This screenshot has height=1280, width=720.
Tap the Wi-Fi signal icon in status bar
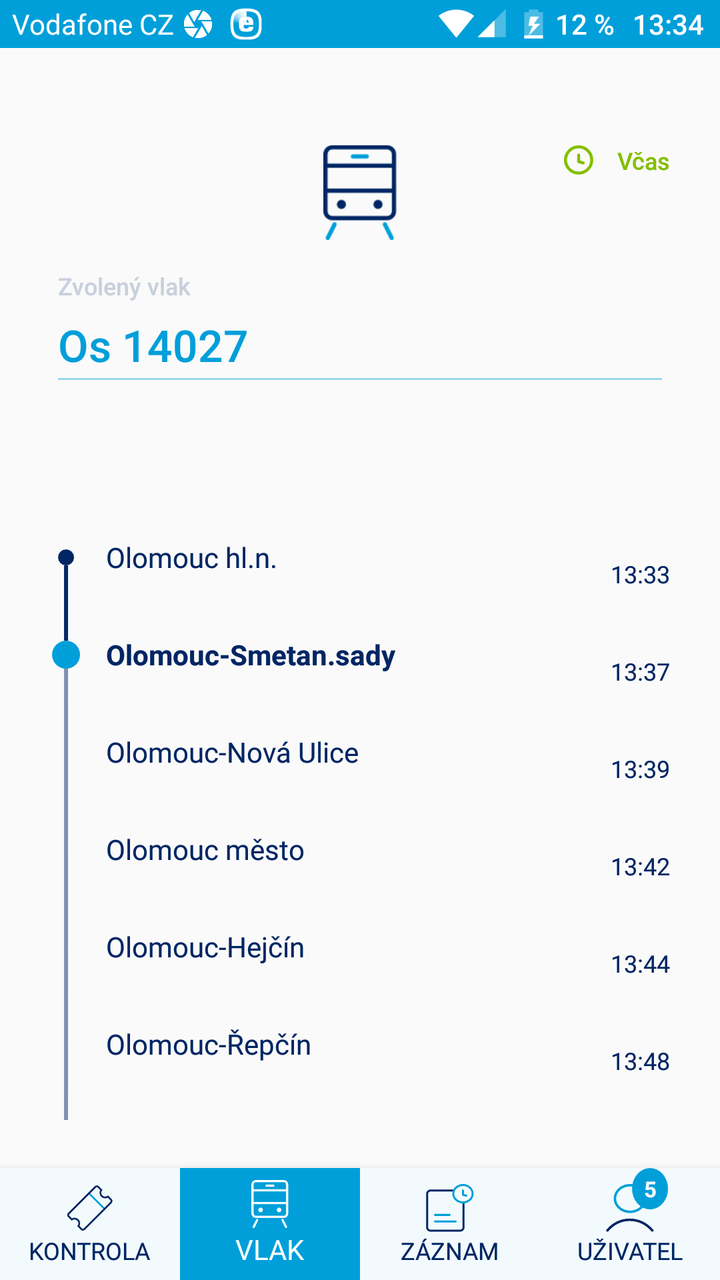(x=456, y=24)
